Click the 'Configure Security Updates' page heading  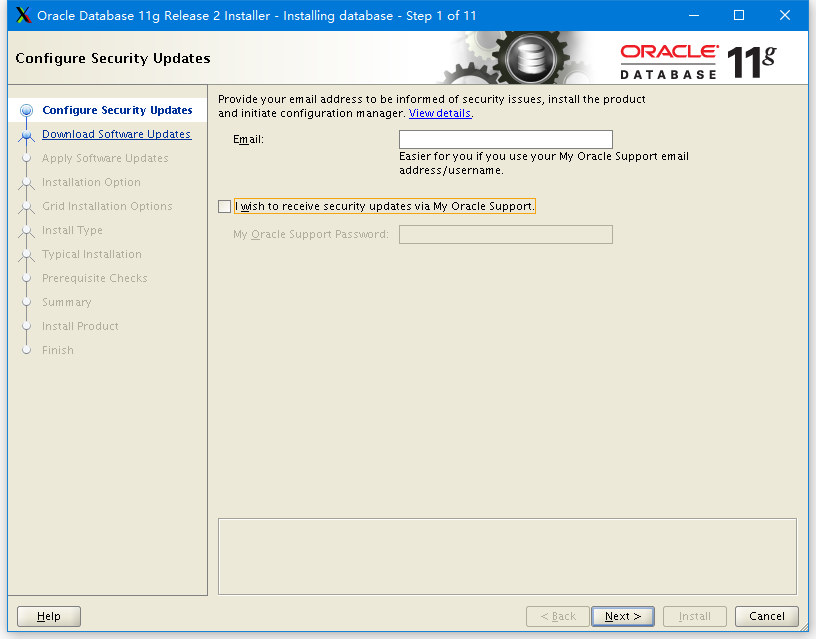(x=113, y=58)
